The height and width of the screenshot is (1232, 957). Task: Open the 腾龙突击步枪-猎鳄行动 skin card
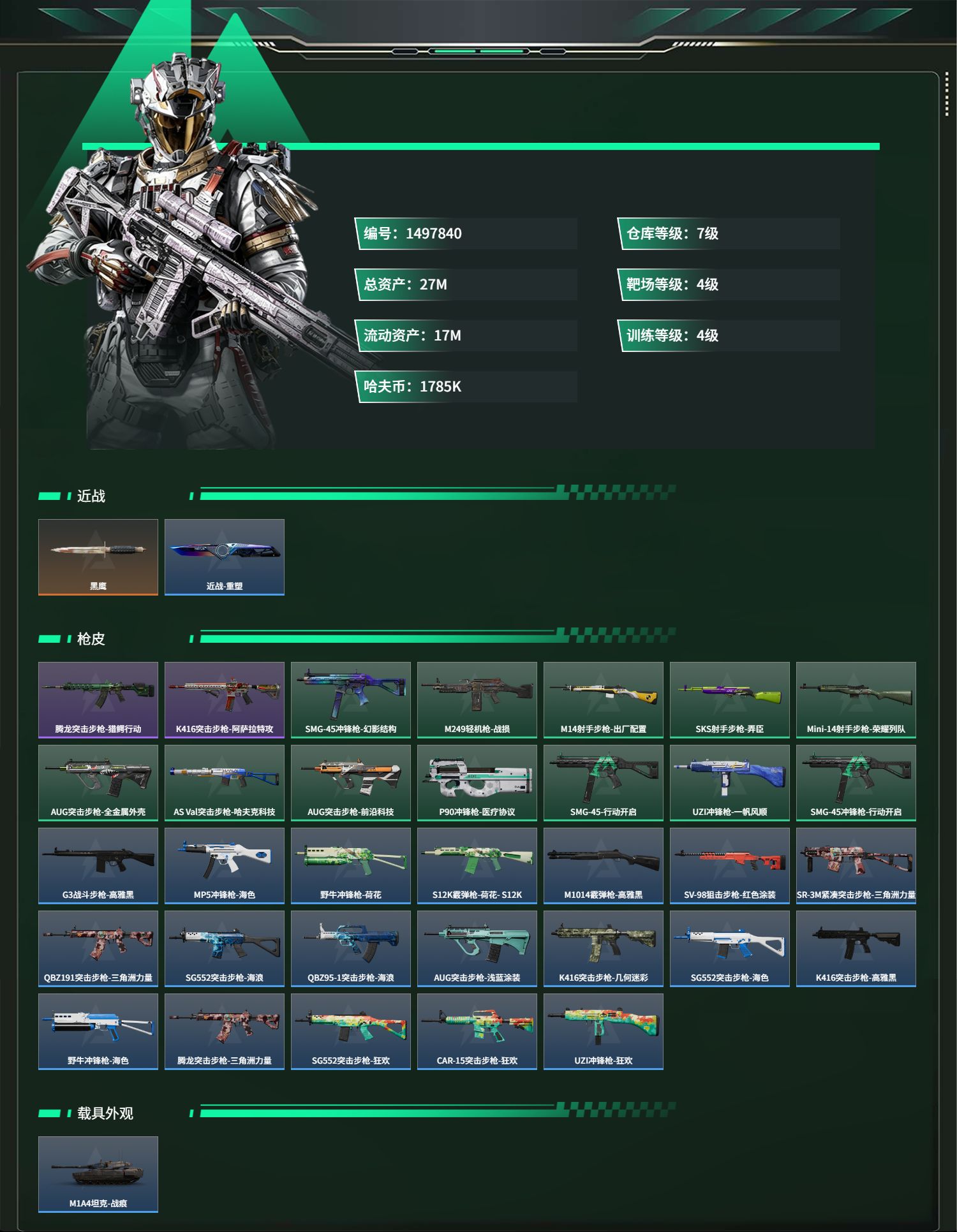click(98, 700)
